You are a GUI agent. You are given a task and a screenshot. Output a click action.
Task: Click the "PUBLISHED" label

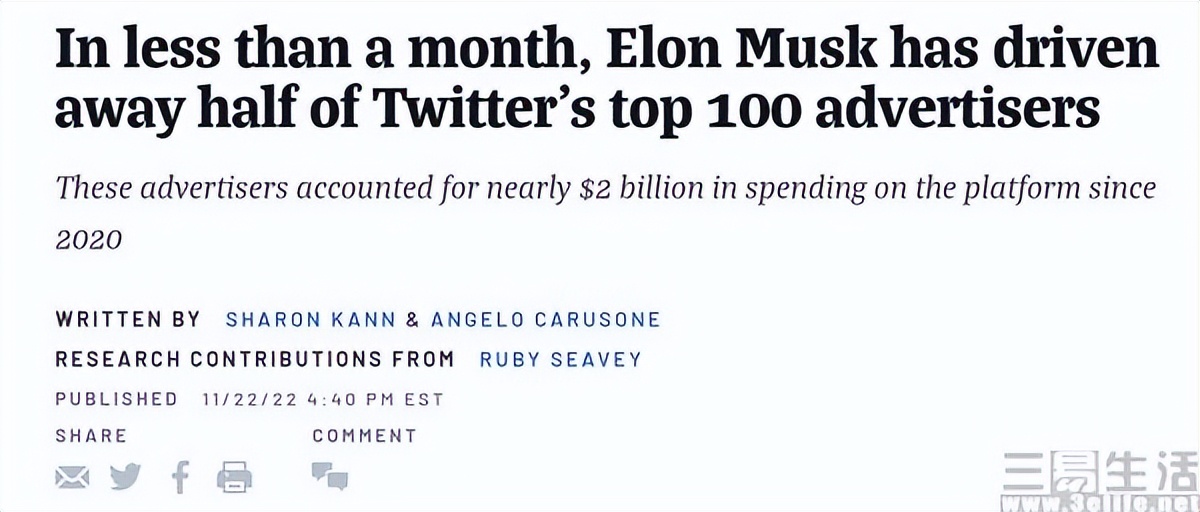coord(116,399)
